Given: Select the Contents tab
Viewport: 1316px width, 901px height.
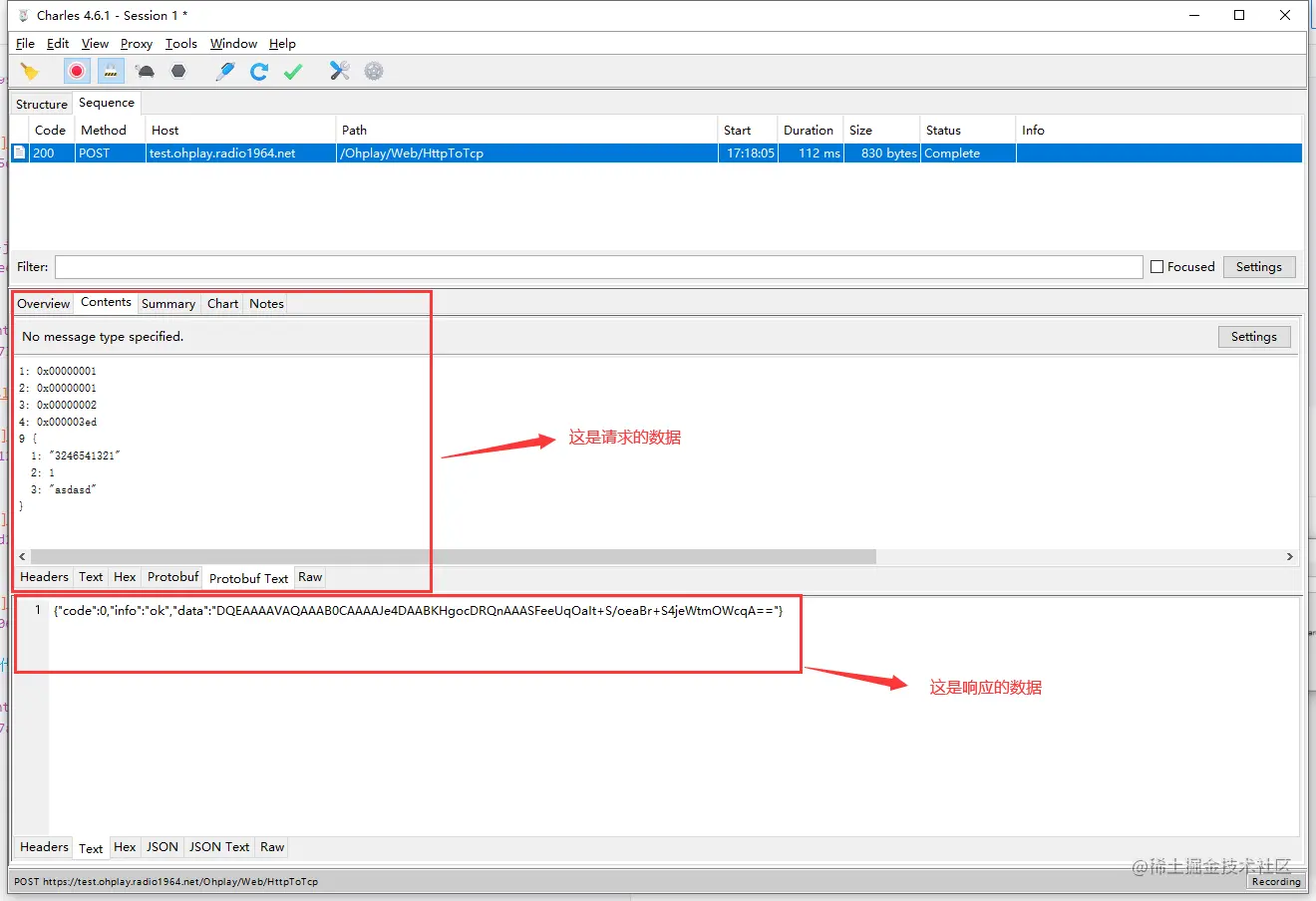Looking at the screenshot, I should coord(106,302).
